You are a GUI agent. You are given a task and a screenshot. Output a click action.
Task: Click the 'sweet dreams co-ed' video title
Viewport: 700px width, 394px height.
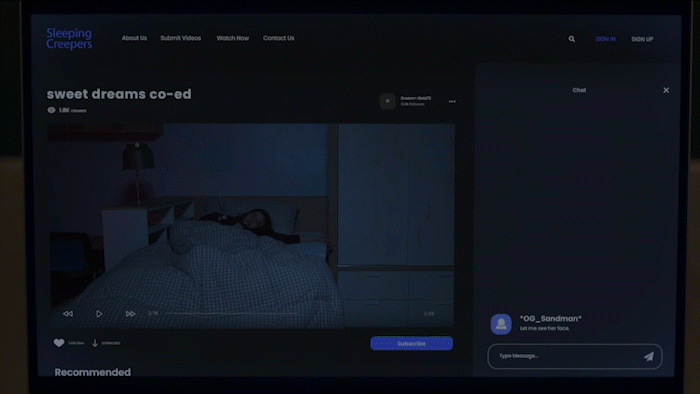click(119, 94)
